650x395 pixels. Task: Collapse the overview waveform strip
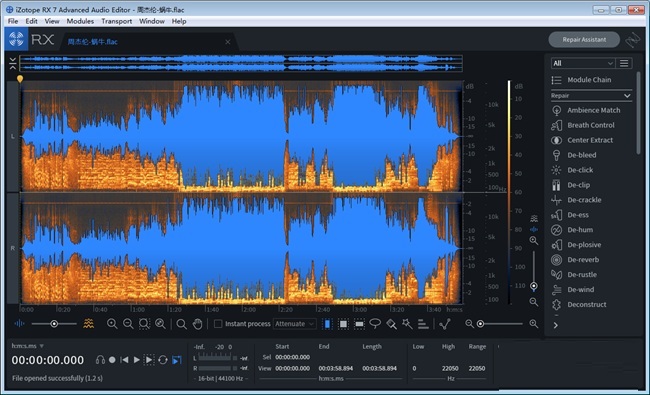pyautogui.click(x=12, y=63)
